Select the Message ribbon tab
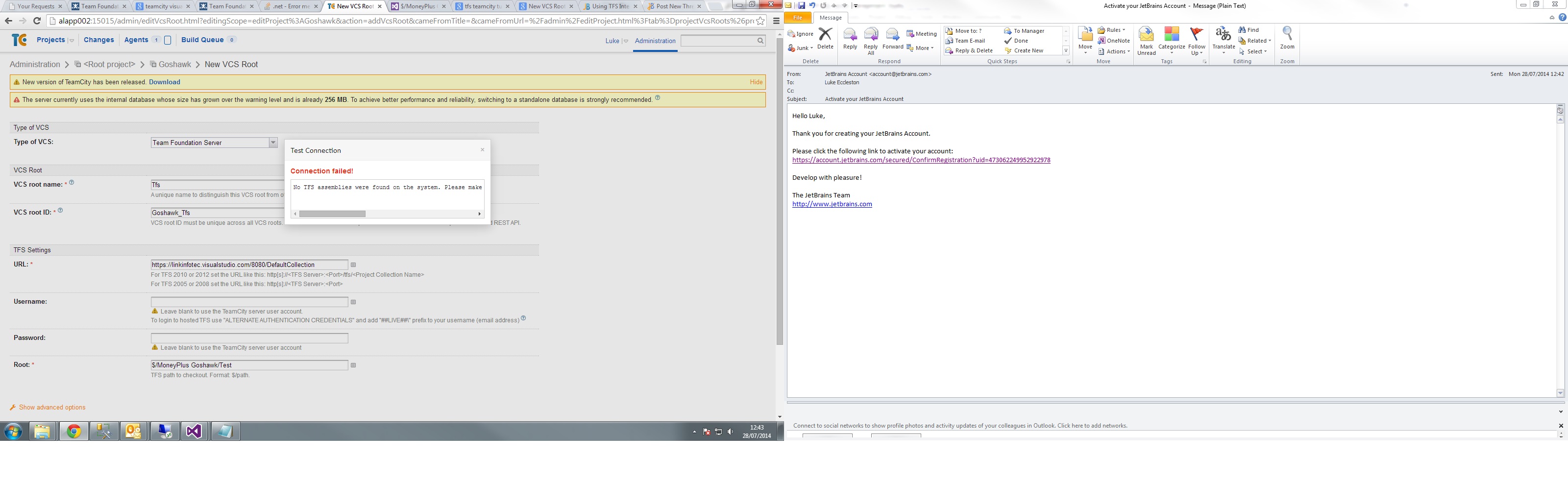 click(830, 18)
